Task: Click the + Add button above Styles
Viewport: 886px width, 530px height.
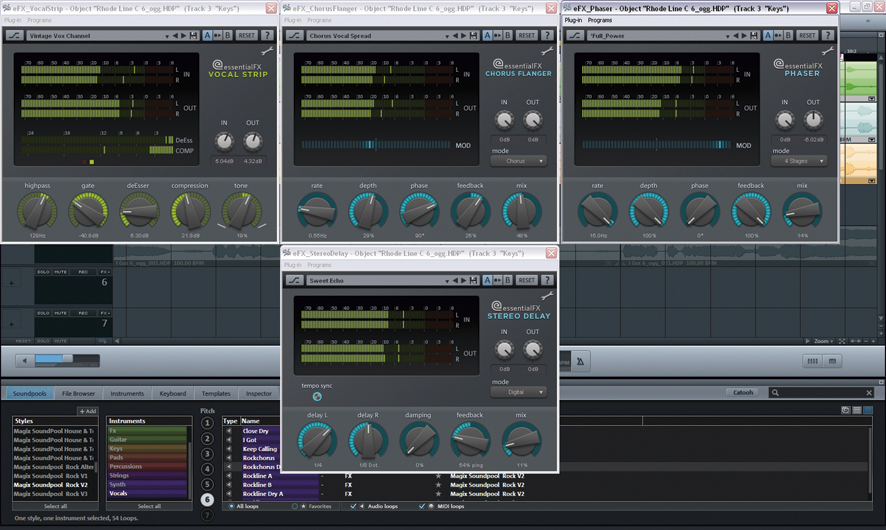Action: 88,411
